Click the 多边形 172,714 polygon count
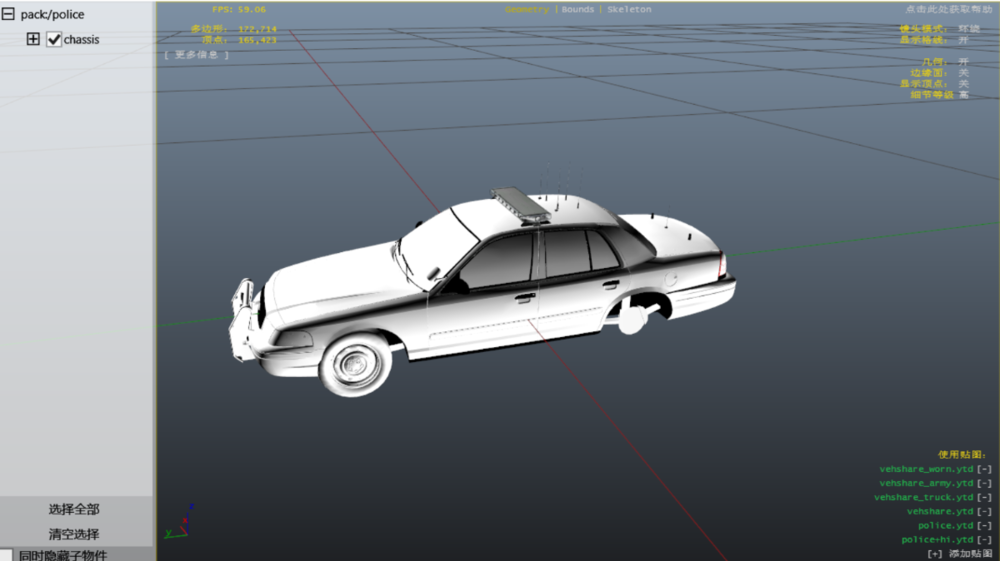 coord(234,29)
